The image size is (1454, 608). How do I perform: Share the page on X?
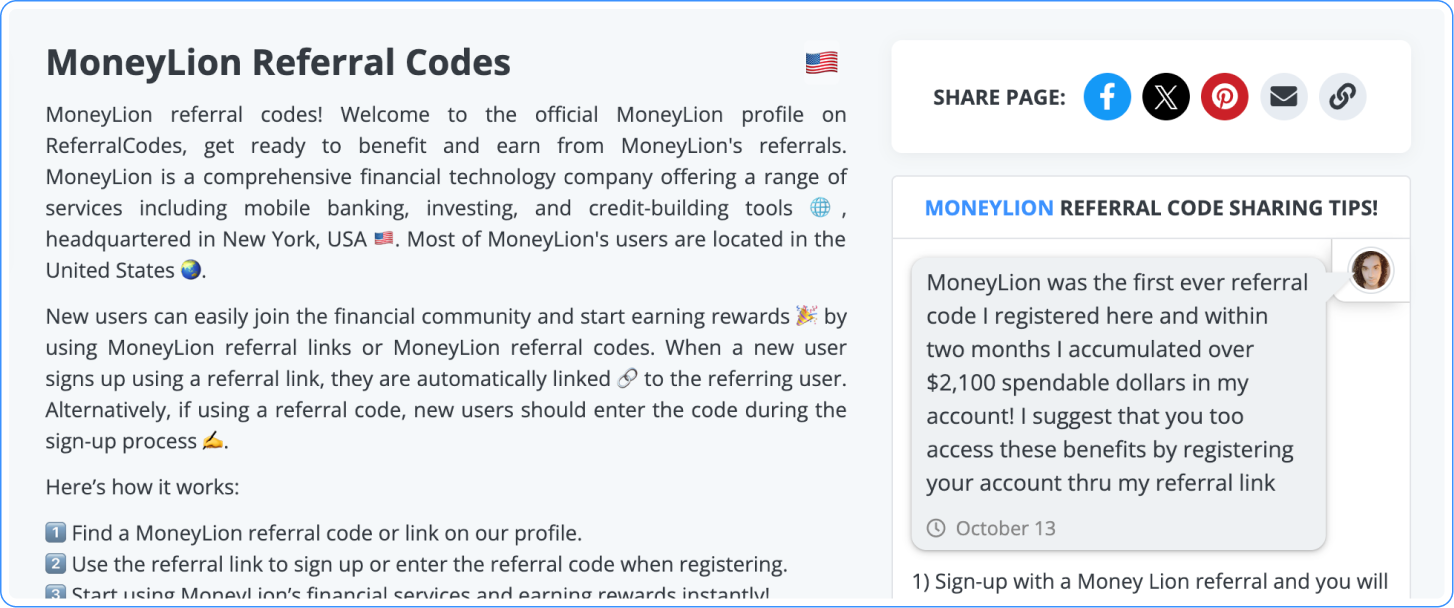click(x=1166, y=96)
